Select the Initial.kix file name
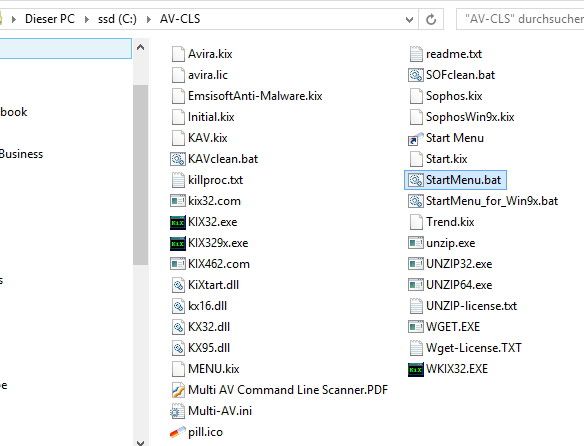 tap(211, 117)
